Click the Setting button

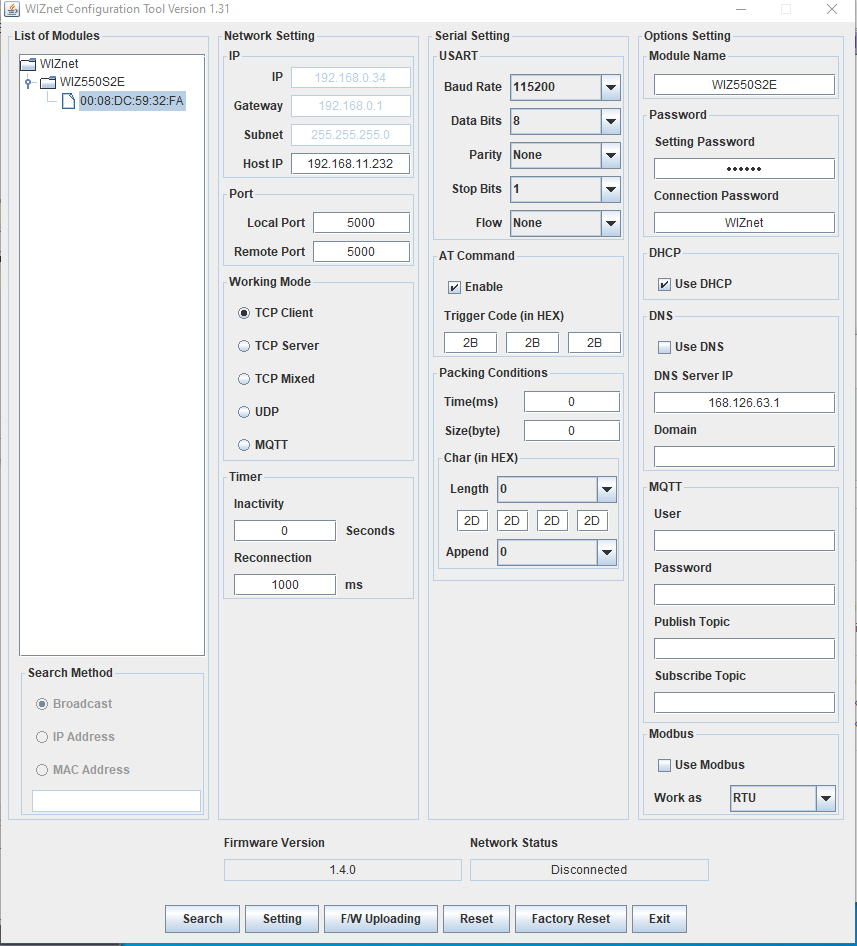[x=282, y=919]
